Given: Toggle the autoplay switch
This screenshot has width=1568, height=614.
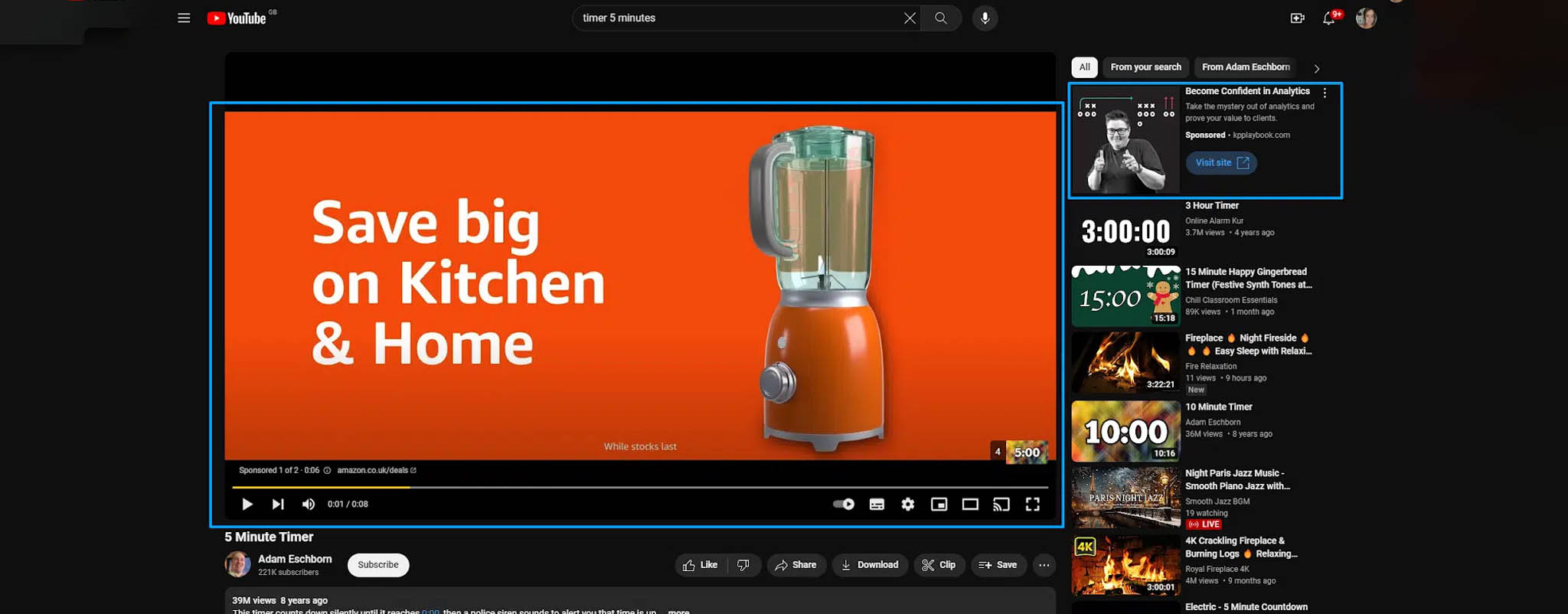Looking at the screenshot, I should 844,504.
